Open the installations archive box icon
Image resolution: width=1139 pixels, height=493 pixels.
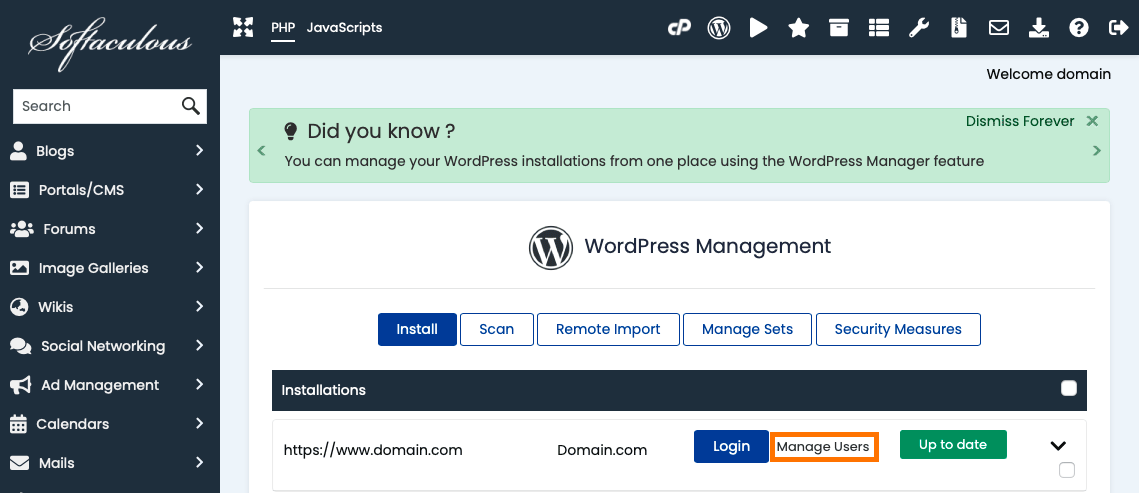click(x=839, y=28)
